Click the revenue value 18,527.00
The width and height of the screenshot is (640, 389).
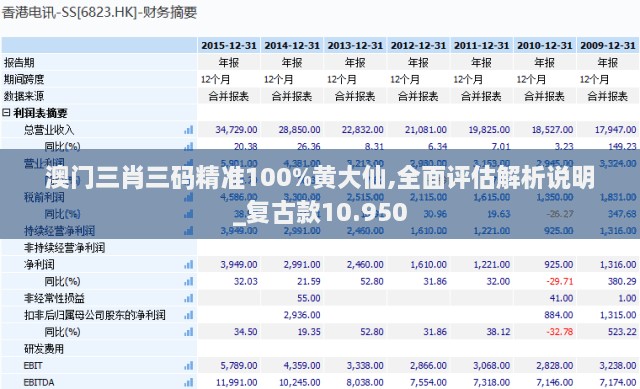(x=553, y=130)
